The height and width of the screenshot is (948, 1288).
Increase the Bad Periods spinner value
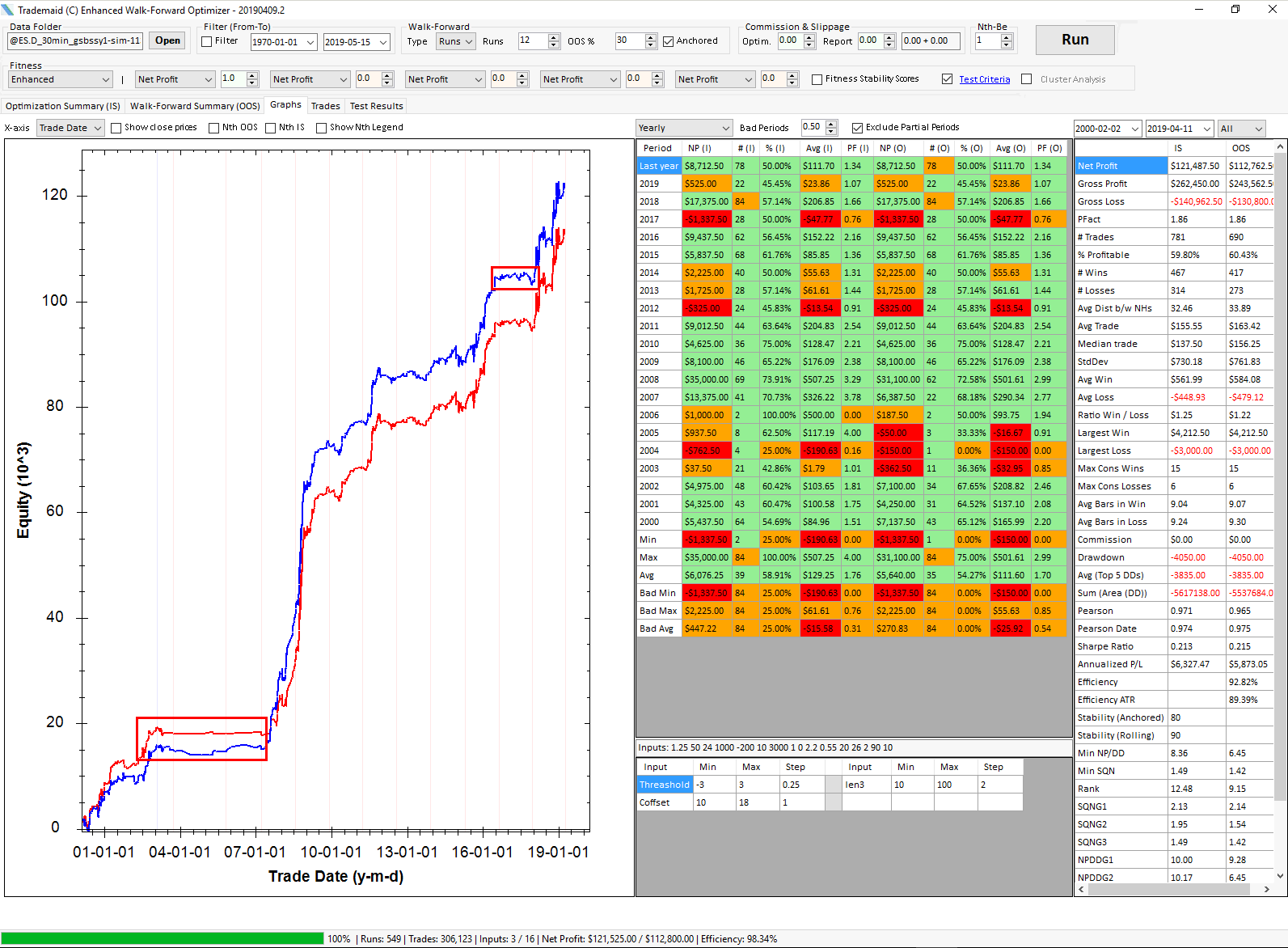pos(831,124)
